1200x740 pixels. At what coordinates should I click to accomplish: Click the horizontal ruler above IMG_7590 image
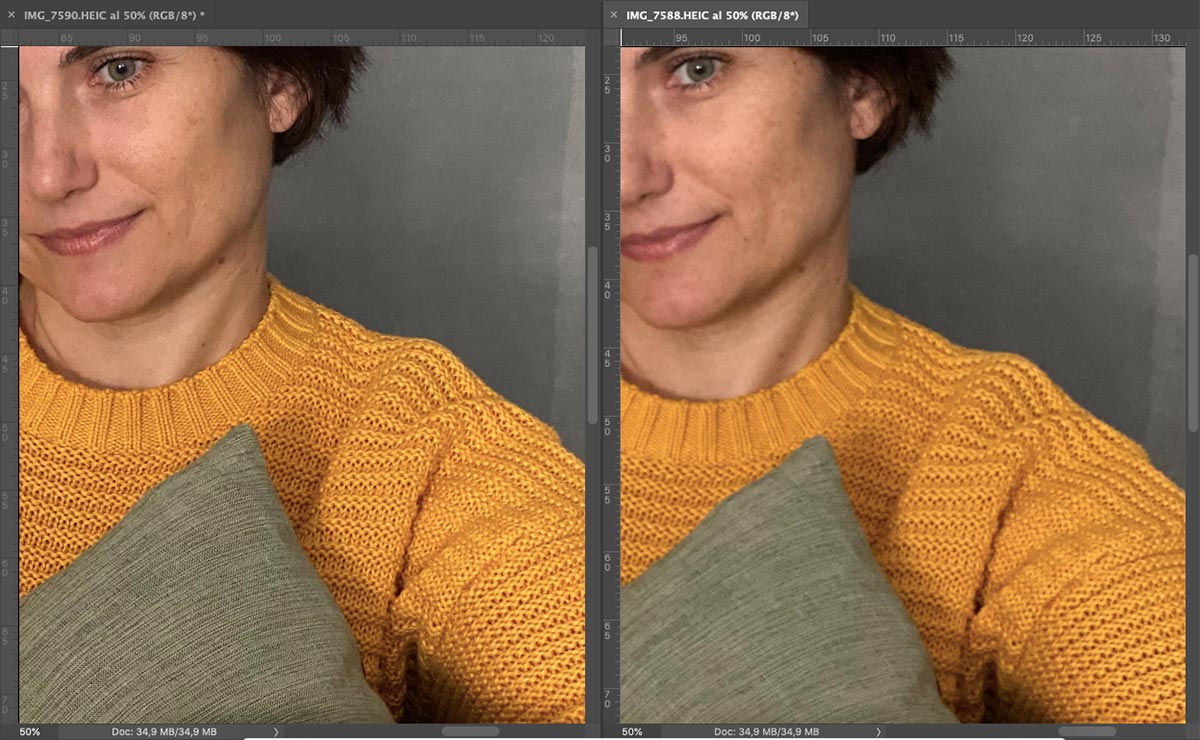pyautogui.click(x=300, y=37)
